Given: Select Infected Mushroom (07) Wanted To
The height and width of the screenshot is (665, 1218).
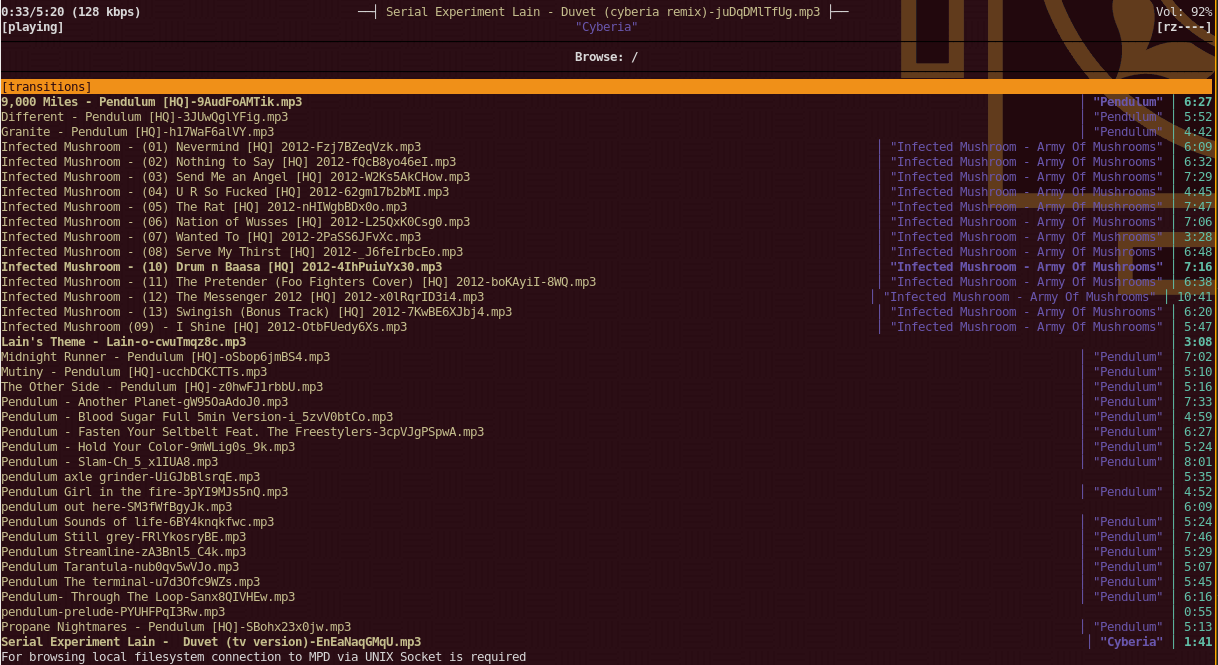Looking at the screenshot, I should [607, 237].
